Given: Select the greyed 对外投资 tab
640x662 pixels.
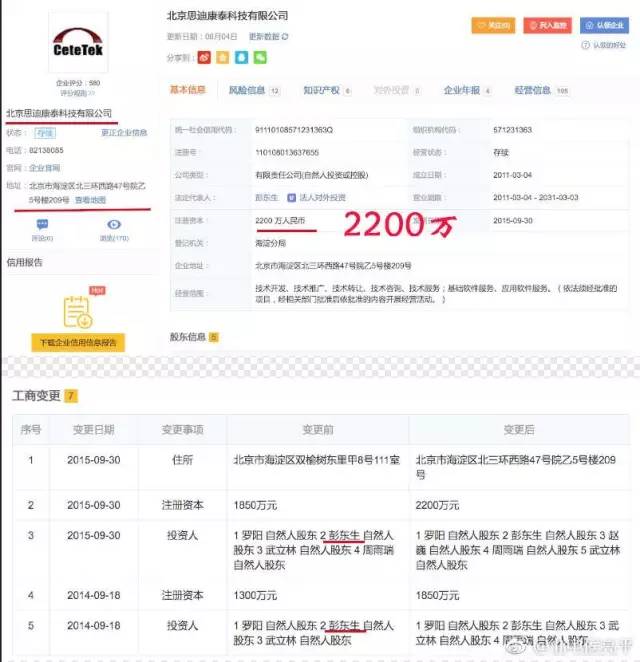Looking at the screenshot, I should pos(397,90).
